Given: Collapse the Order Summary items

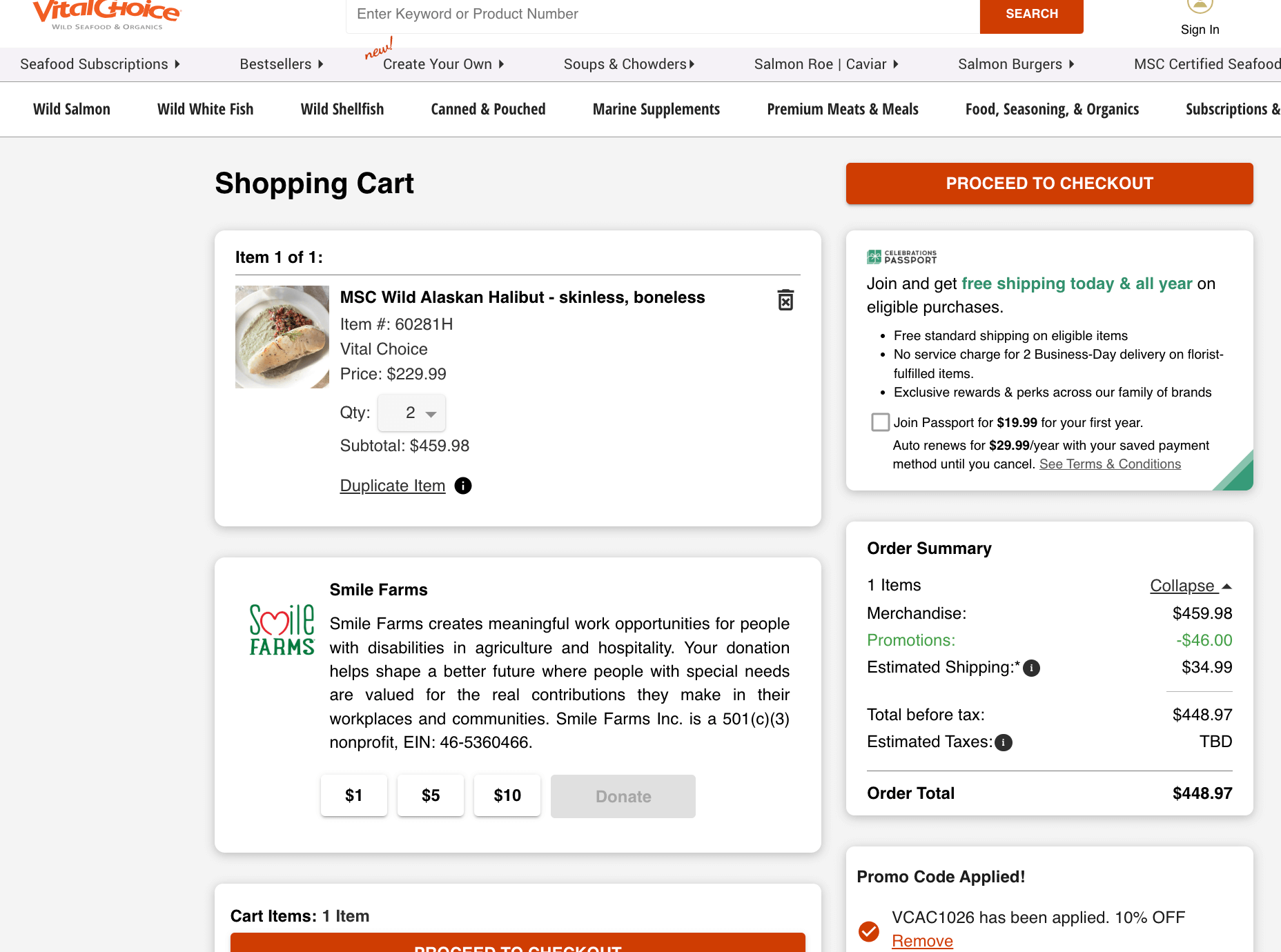Looking at the screenshot, I should pos(1190,586).
